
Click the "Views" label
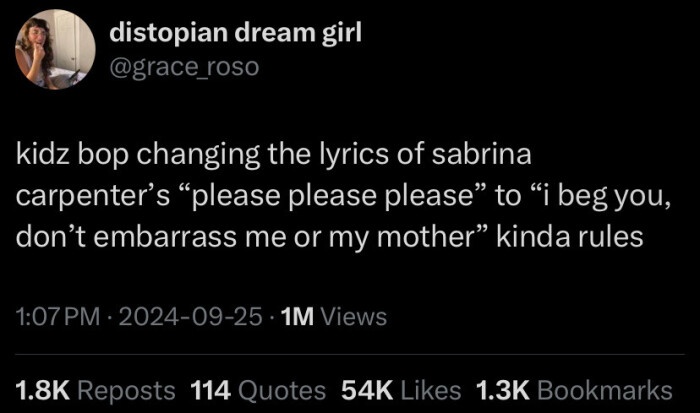pyautogui.click(x=354, y=317)
